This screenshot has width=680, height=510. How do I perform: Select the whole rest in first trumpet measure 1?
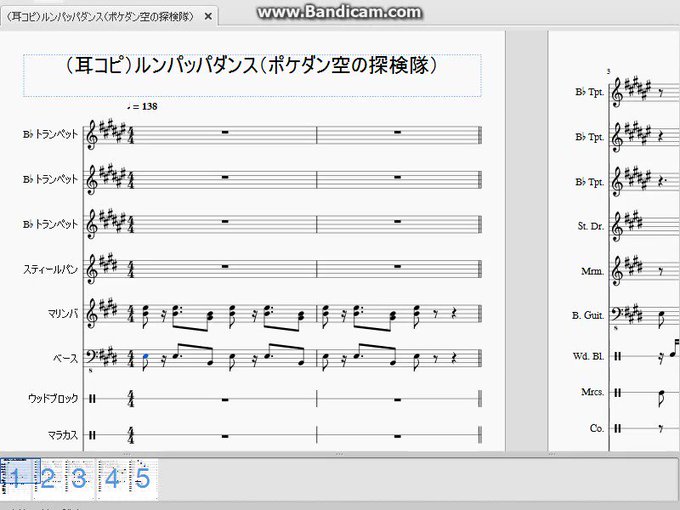(x=225, y=132)
